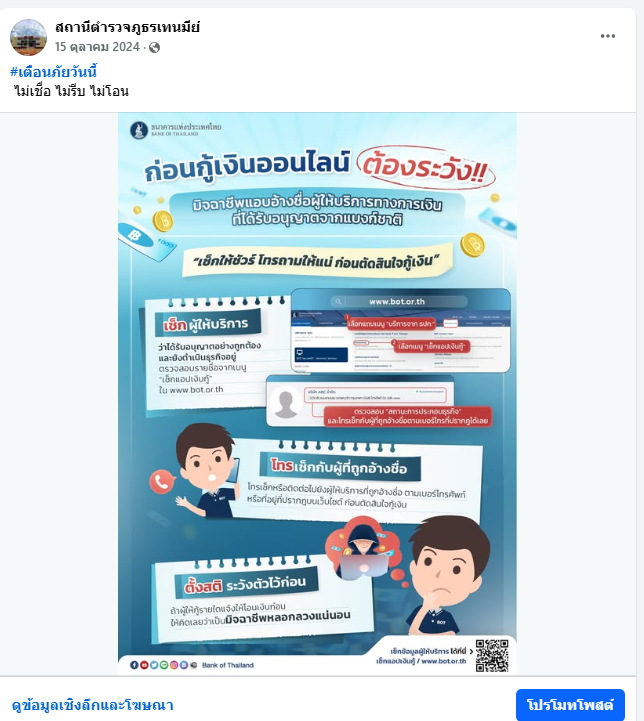Open the page profile picture avatar
Image resolution: width=644 pixels, height=721 pixels.
pyautogui.click(x=28, y=37)
